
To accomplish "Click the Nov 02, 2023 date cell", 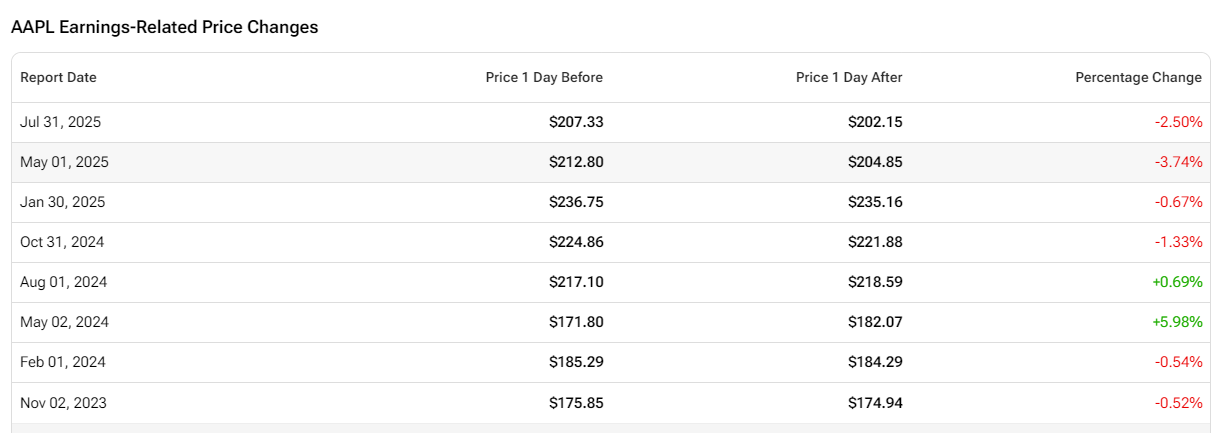I will (x=63, y=403).
